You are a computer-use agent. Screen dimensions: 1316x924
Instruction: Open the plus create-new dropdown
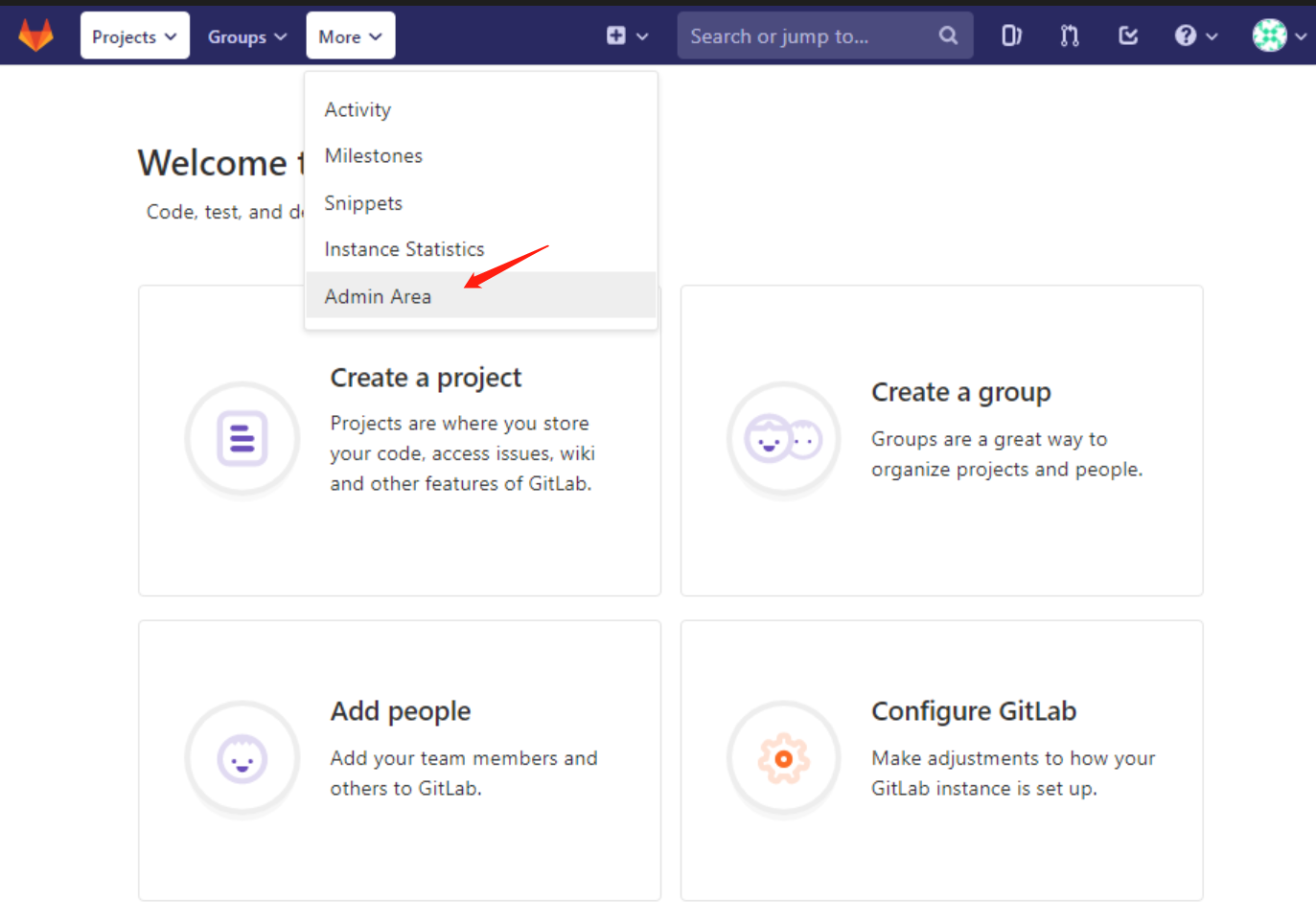(628, 36)
